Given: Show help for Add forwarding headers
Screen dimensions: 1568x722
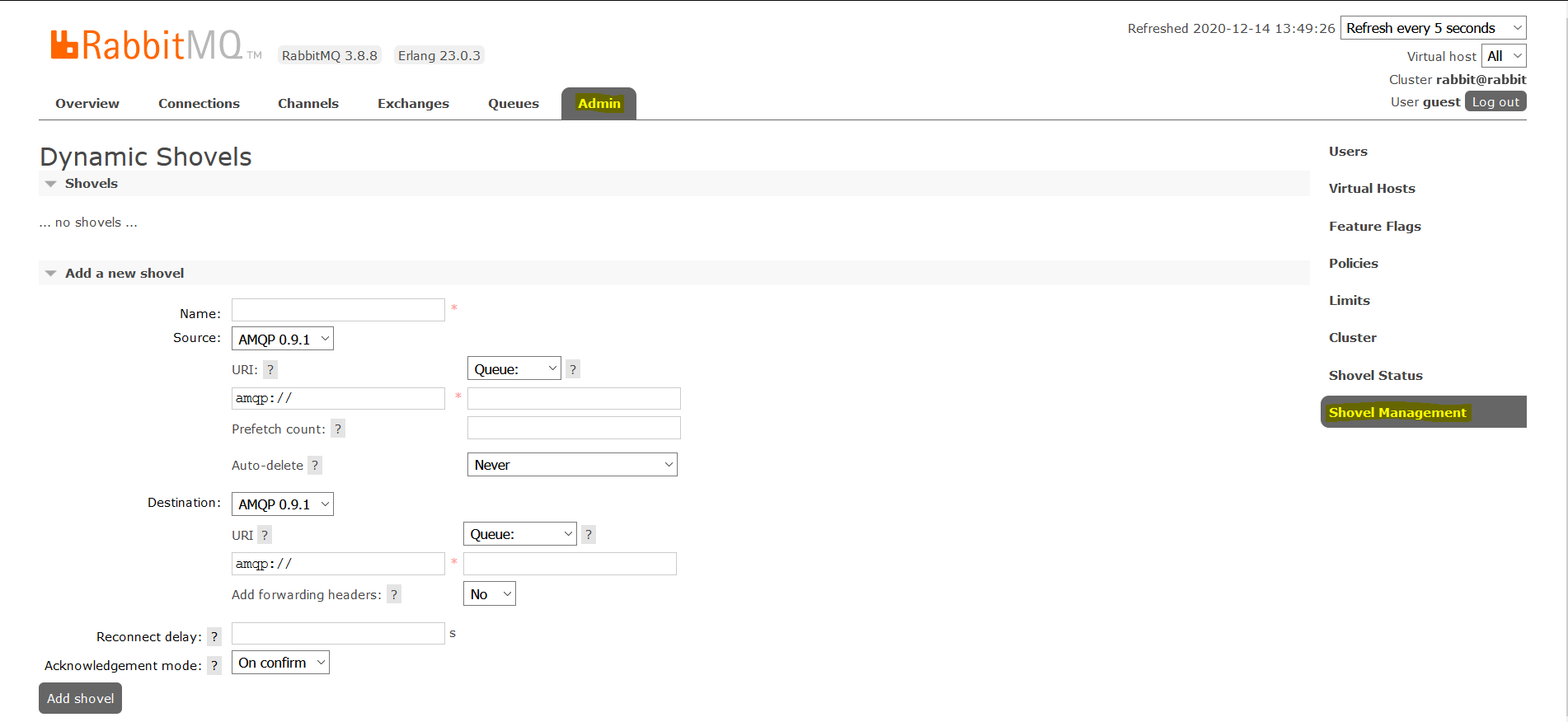Looking at the screenshot, I should click(394, 595).
